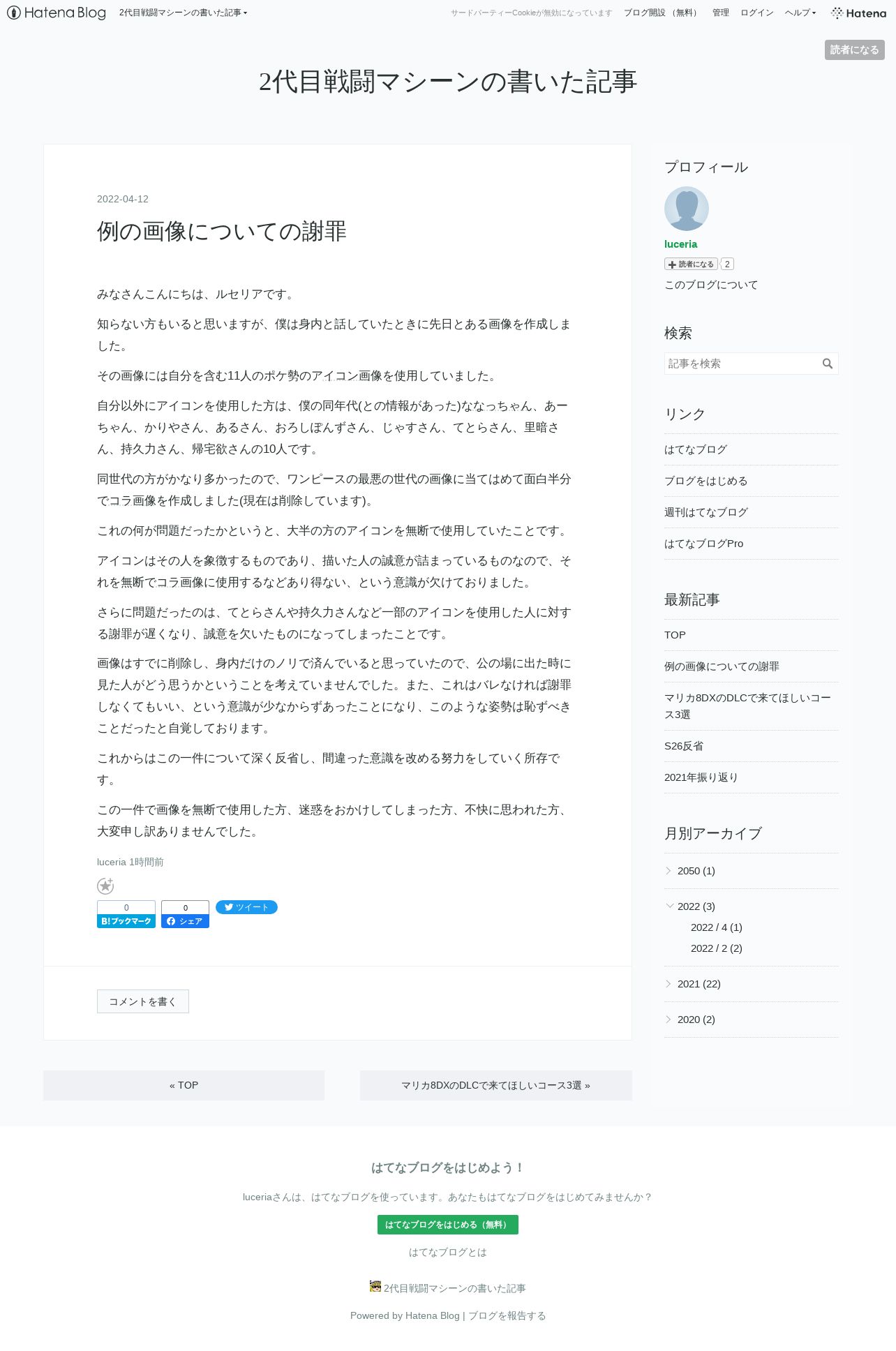Screen dimensions: 896x1351
Task: Click the search magnifier icon
Action: click(x=828, y=364)
